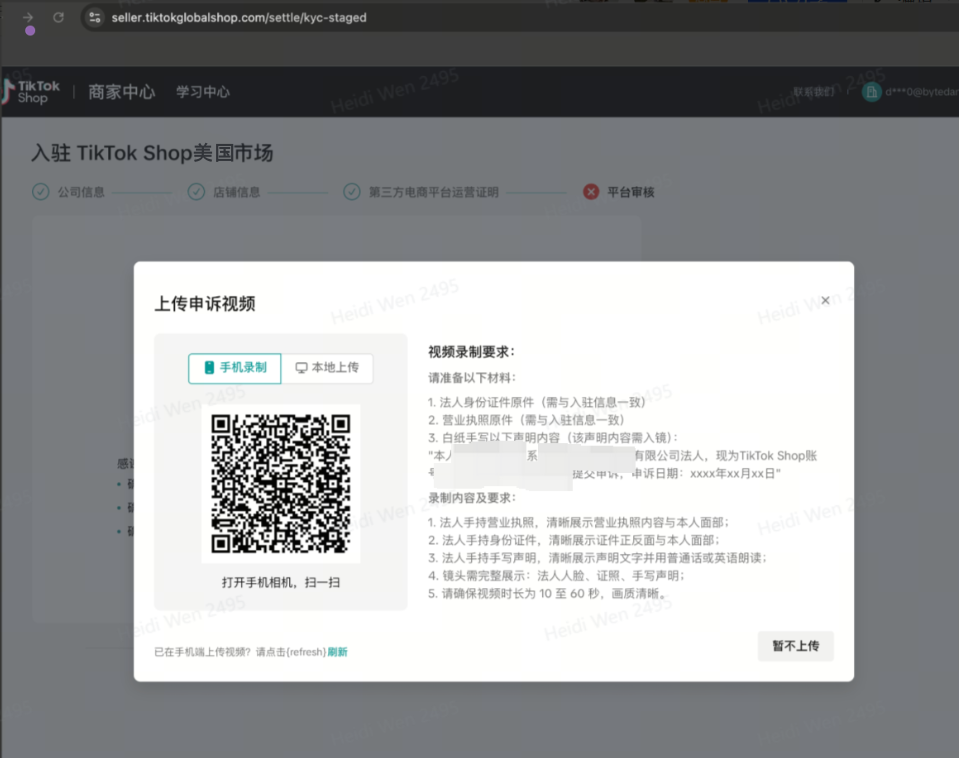Click 第三方电商平台运营证明 step label

[x=434, y=192]
